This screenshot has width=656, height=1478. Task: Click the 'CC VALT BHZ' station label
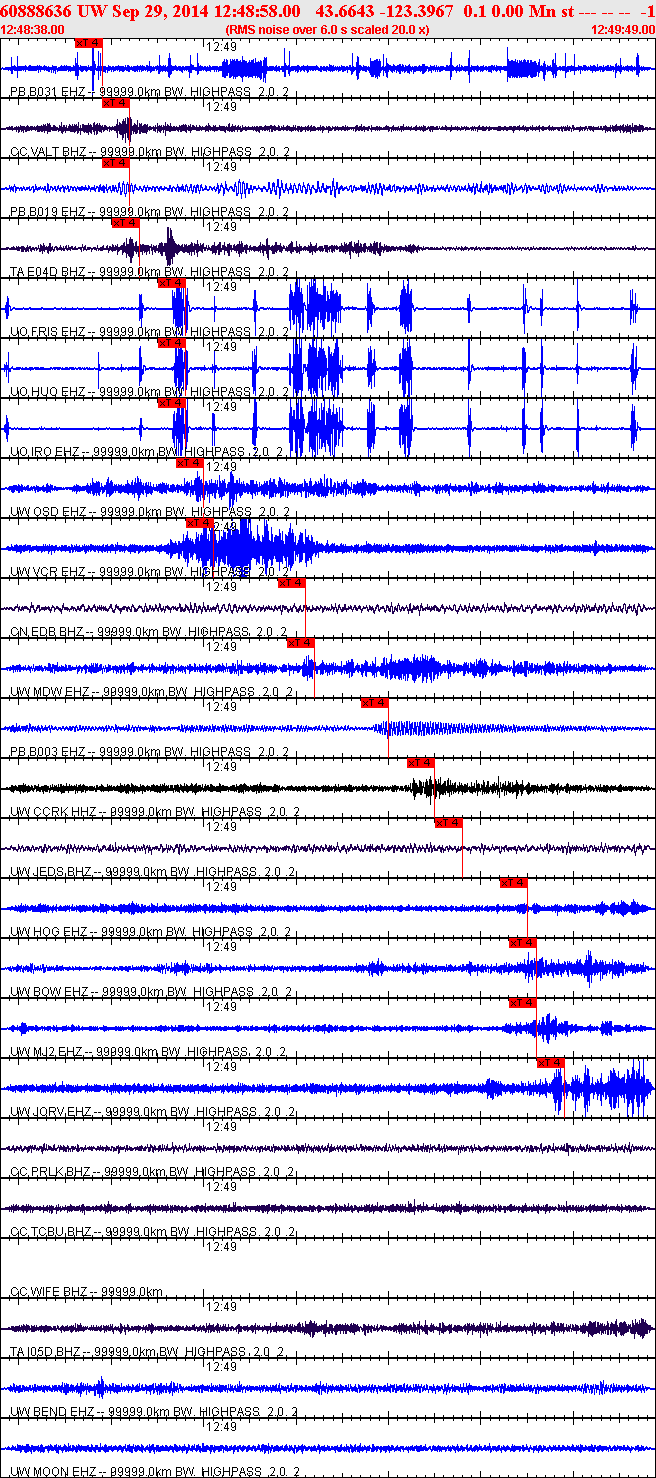[x=48, y=152]
